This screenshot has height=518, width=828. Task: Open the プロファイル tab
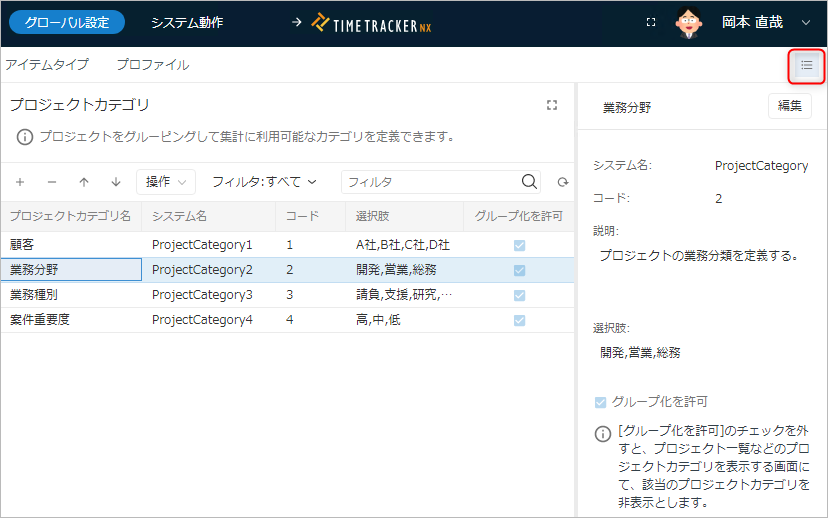[152, 65]
